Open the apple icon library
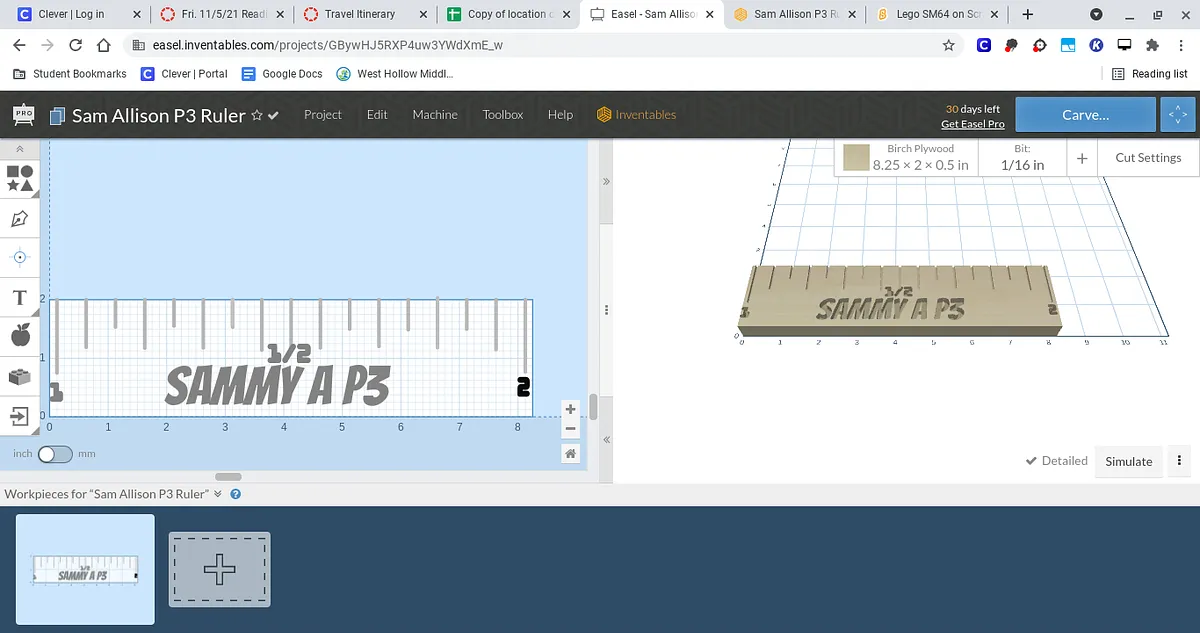The image size is (1200, 633). pos(20,336)
